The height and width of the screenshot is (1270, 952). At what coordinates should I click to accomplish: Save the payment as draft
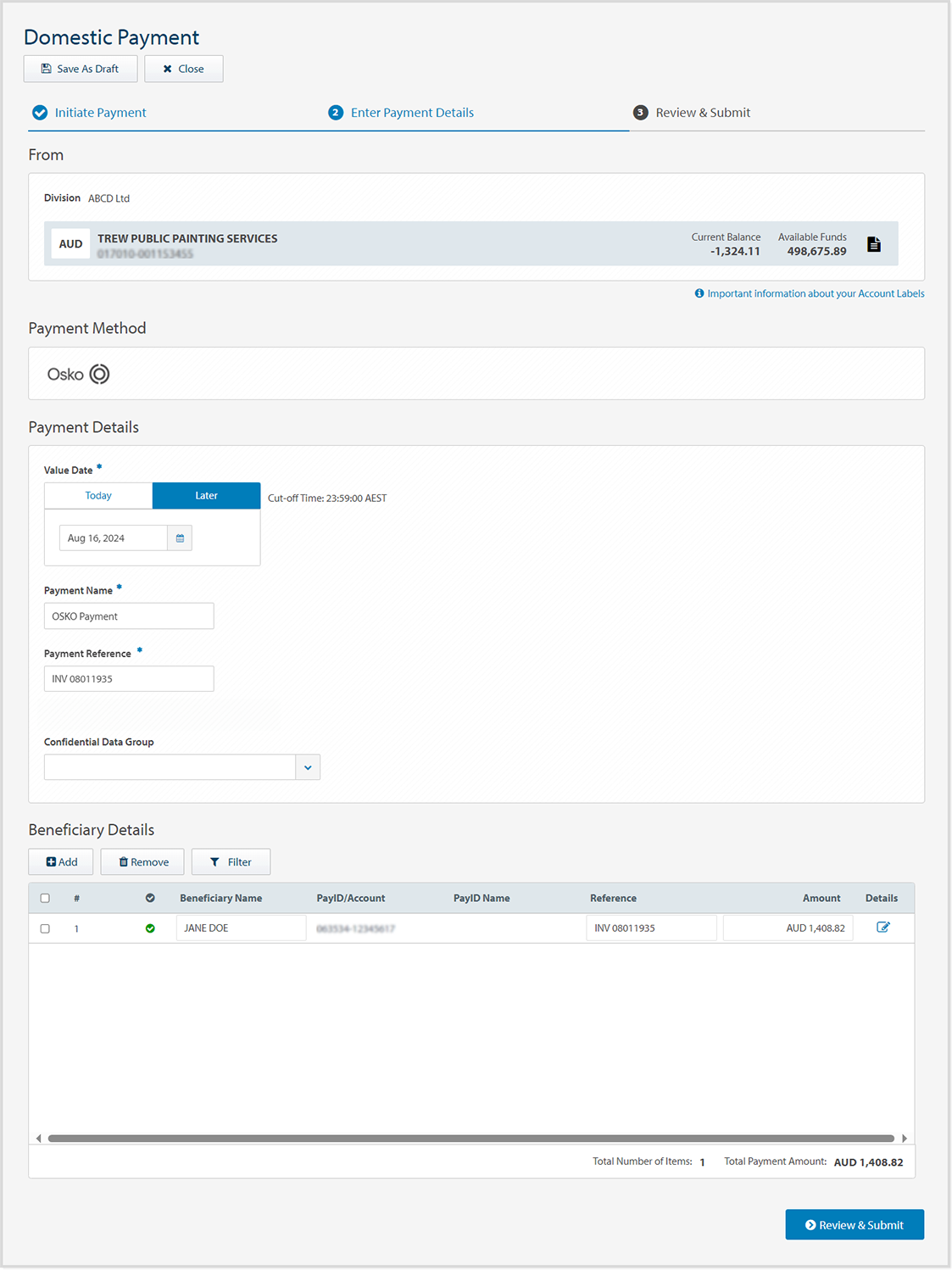[81, 69]
